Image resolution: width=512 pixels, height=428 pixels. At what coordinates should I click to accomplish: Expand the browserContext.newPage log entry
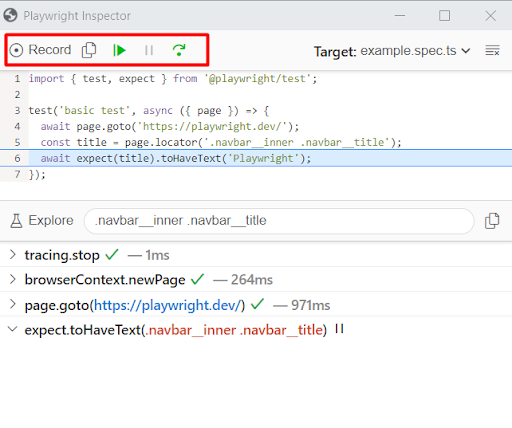click(13, 279)
